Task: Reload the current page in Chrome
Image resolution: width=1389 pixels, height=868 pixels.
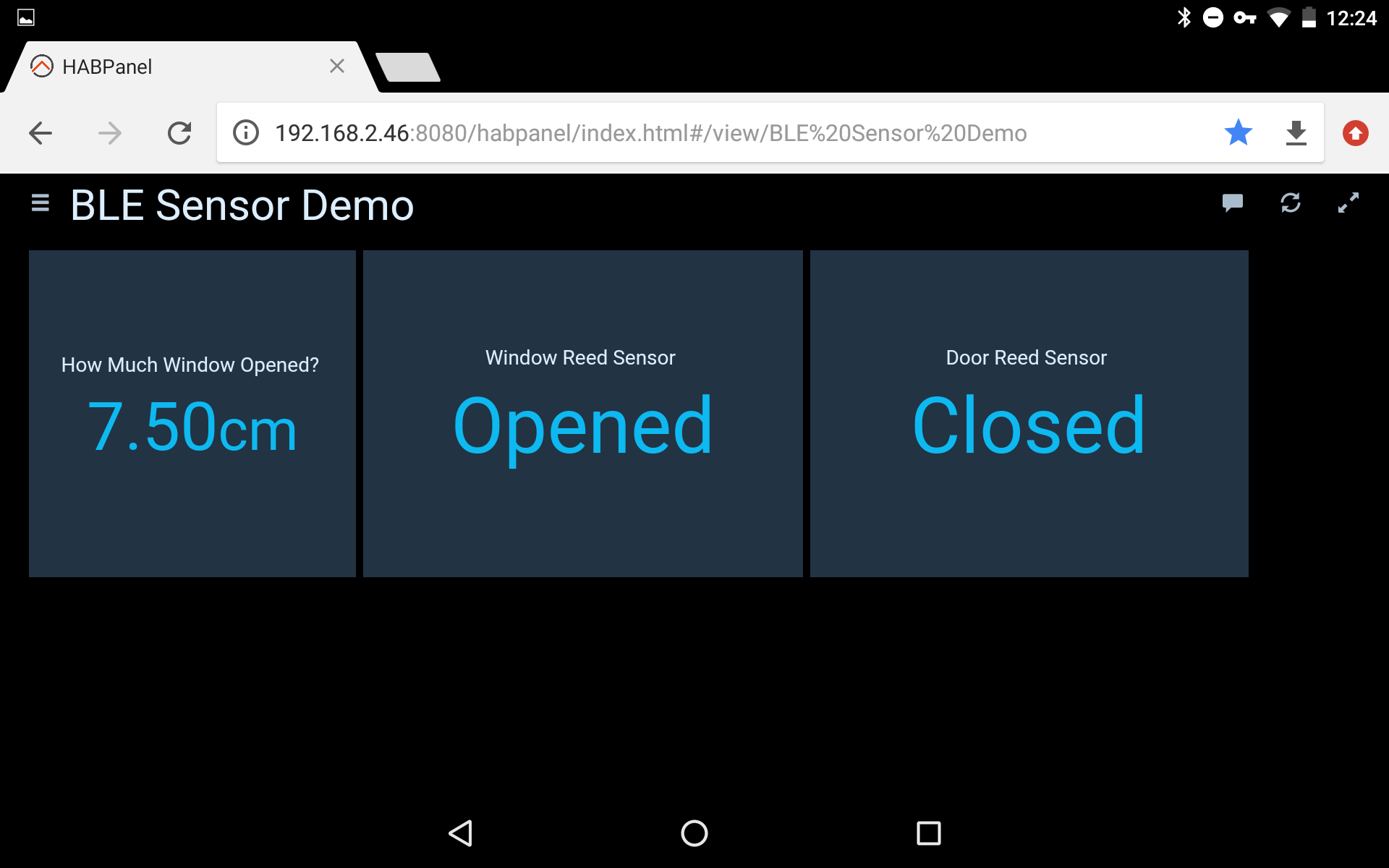Action: click(179, 132)
